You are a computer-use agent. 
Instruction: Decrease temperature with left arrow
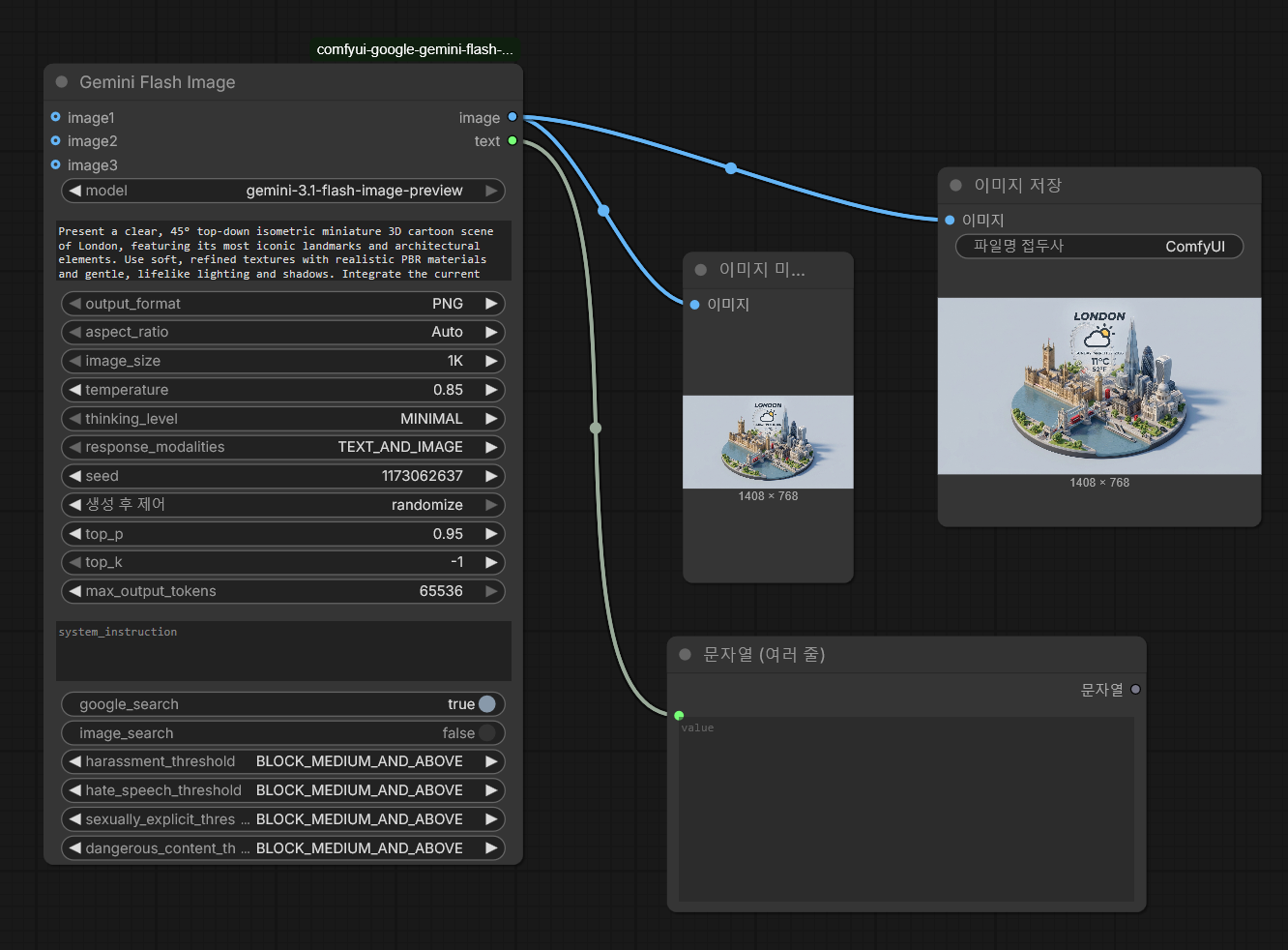(74, 390)
